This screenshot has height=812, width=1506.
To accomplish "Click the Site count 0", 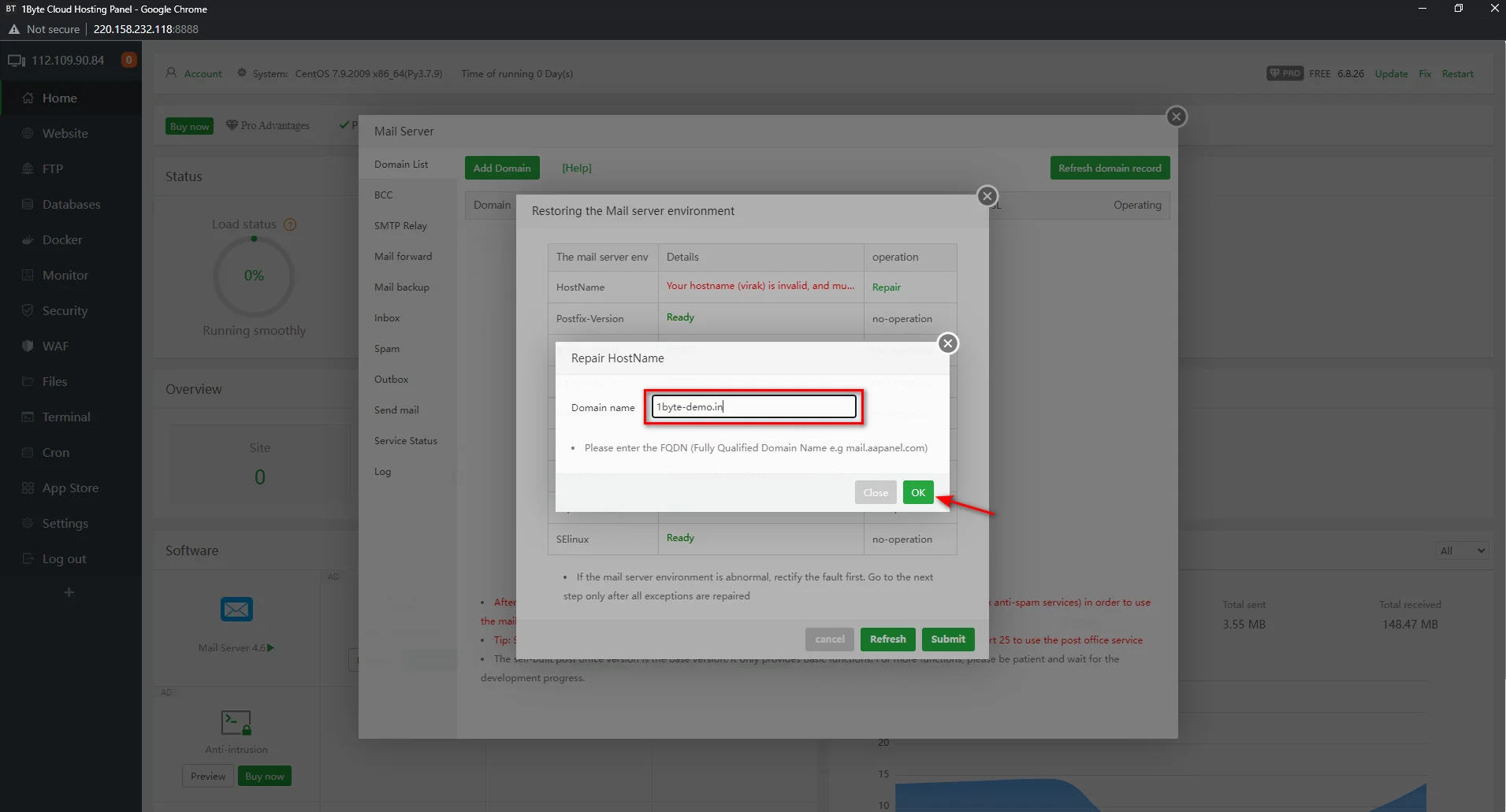I will 259,477.
